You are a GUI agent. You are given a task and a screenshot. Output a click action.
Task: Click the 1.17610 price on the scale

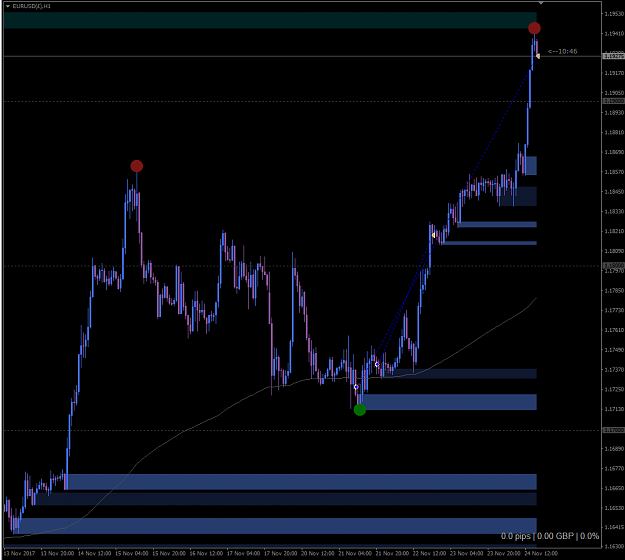(614, 330)
